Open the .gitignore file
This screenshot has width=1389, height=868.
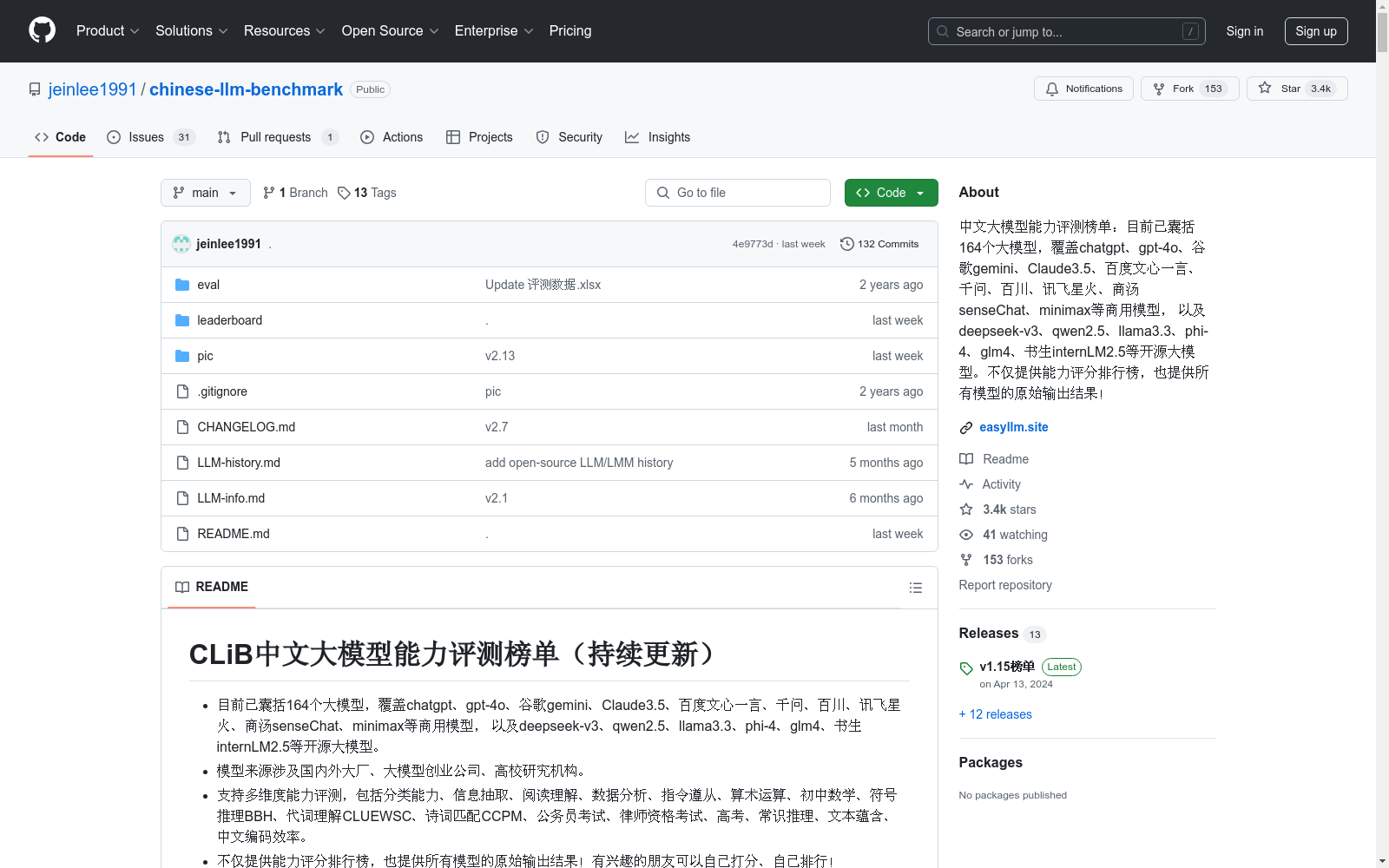(x=222, y=391)
